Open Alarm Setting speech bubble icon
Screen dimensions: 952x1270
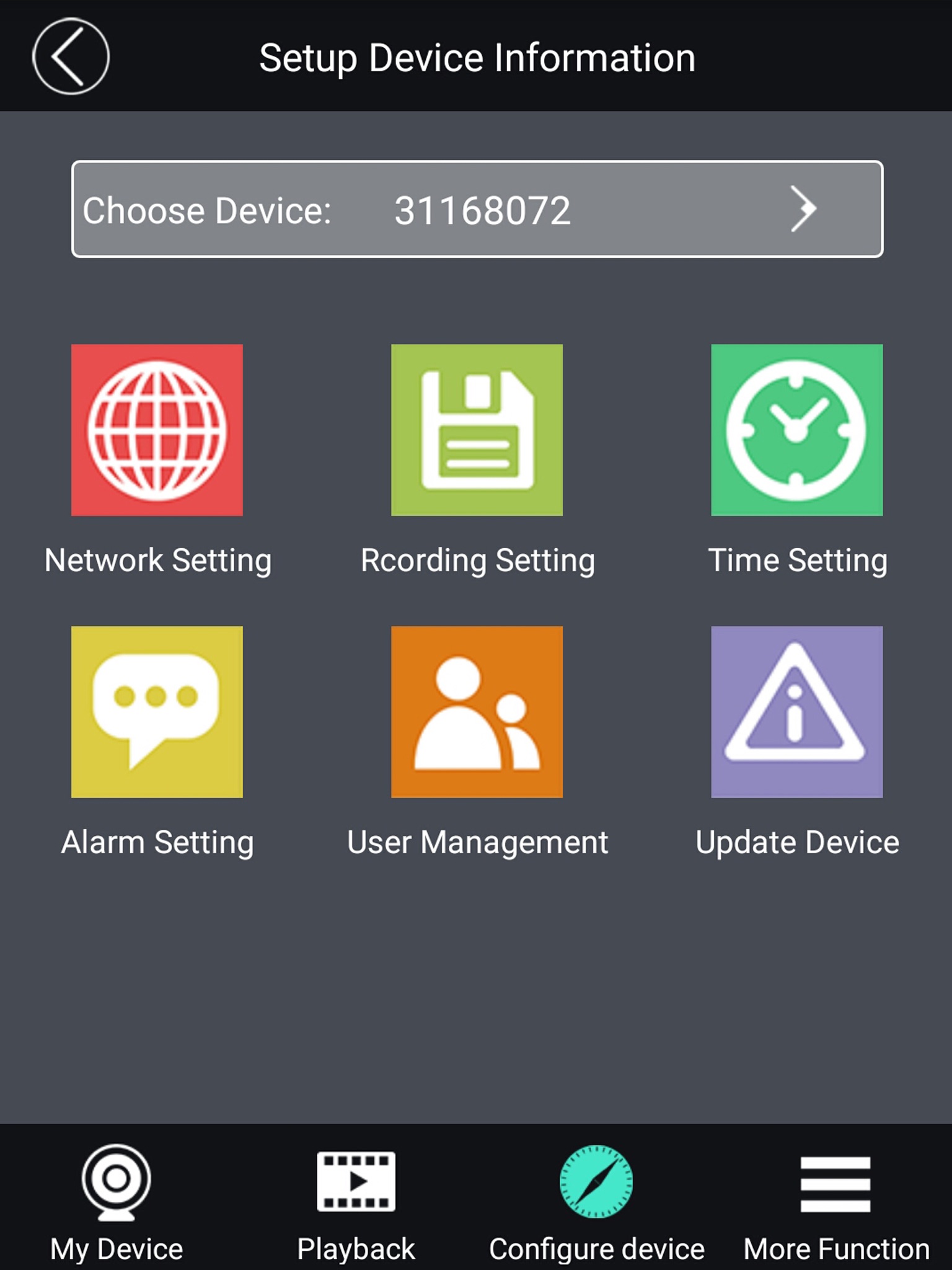157,712
